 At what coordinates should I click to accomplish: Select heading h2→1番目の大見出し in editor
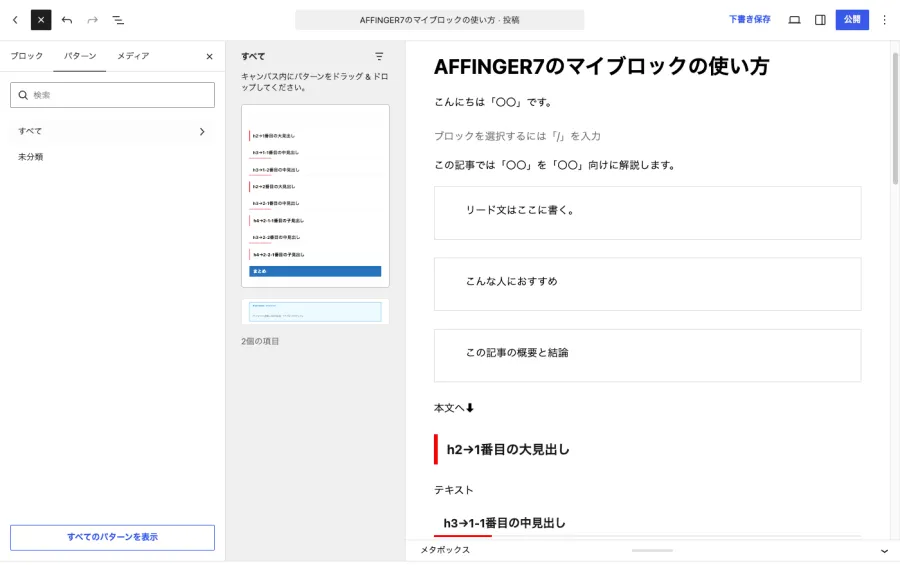click(x=508, y=450)
